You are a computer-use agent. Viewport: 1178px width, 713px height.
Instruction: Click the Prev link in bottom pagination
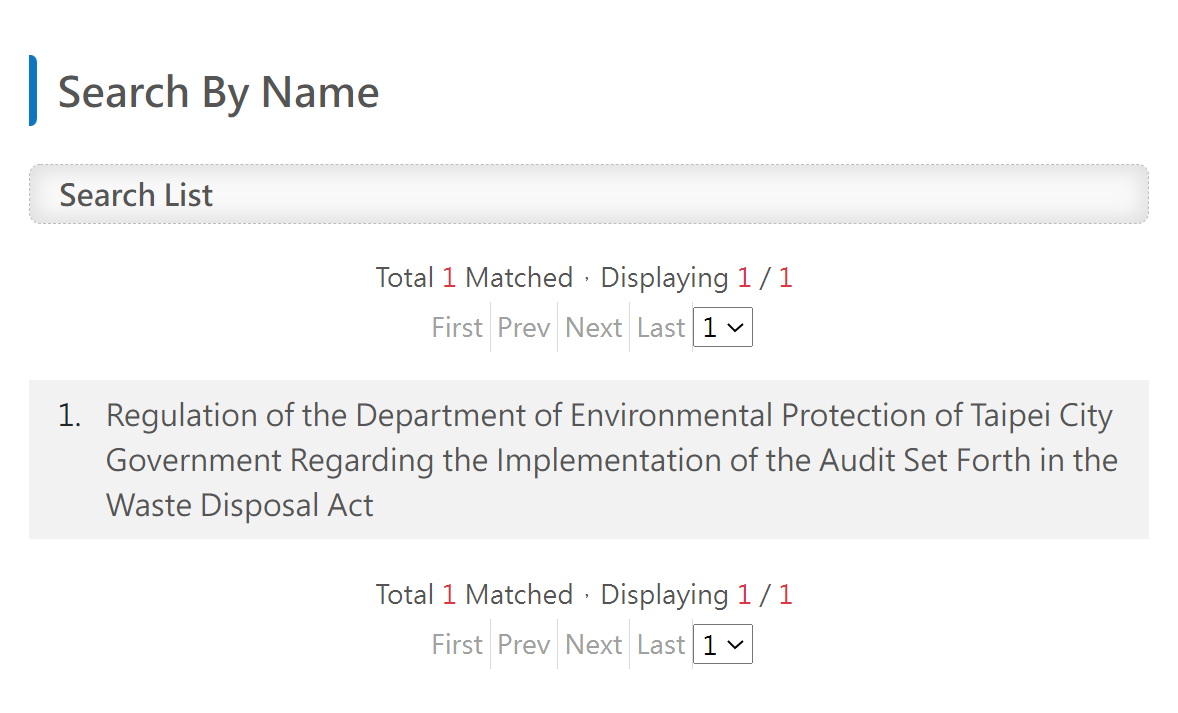click(x=523, y=644)
